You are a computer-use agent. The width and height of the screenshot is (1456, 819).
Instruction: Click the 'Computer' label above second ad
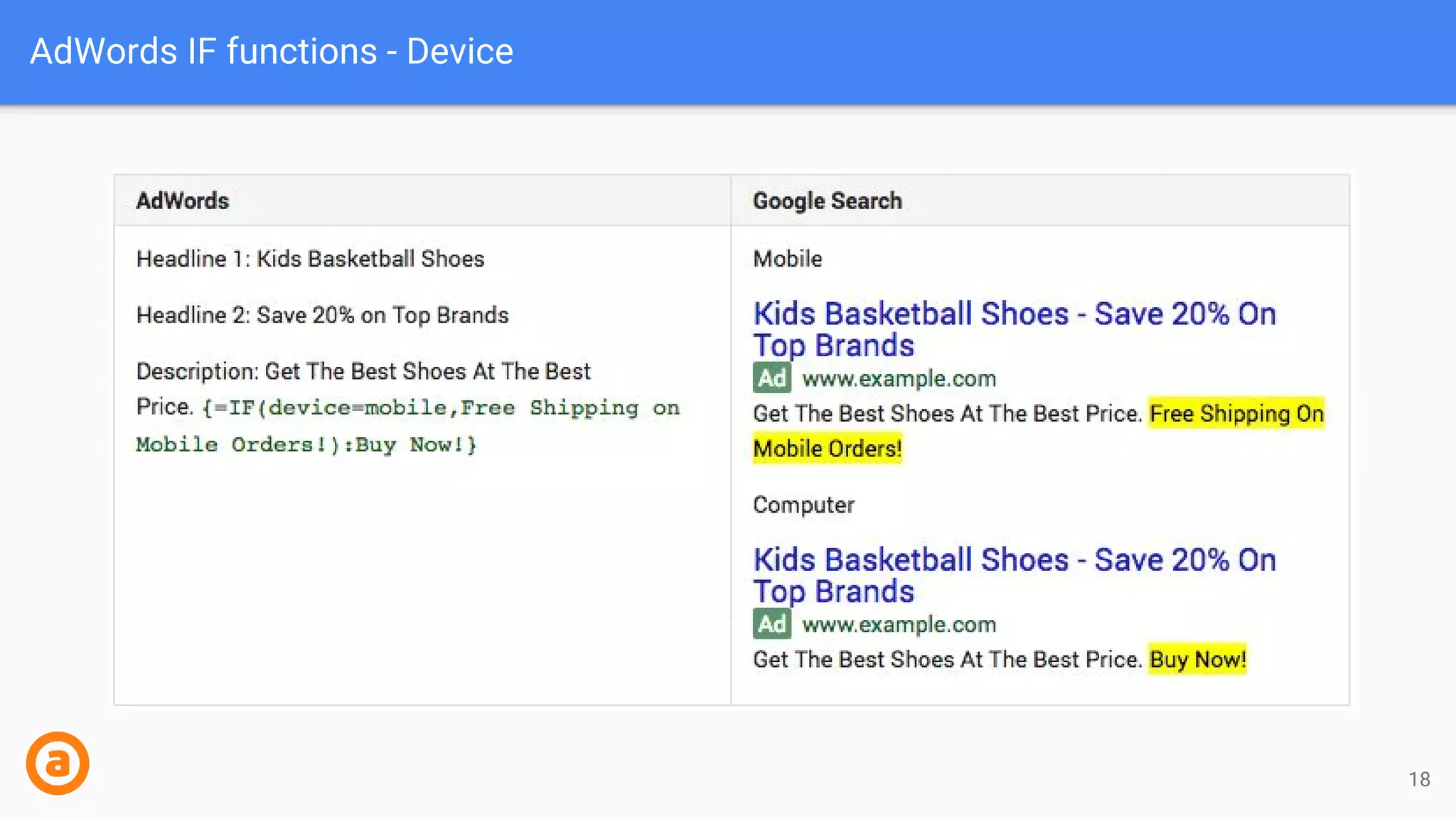coord(804,505)
